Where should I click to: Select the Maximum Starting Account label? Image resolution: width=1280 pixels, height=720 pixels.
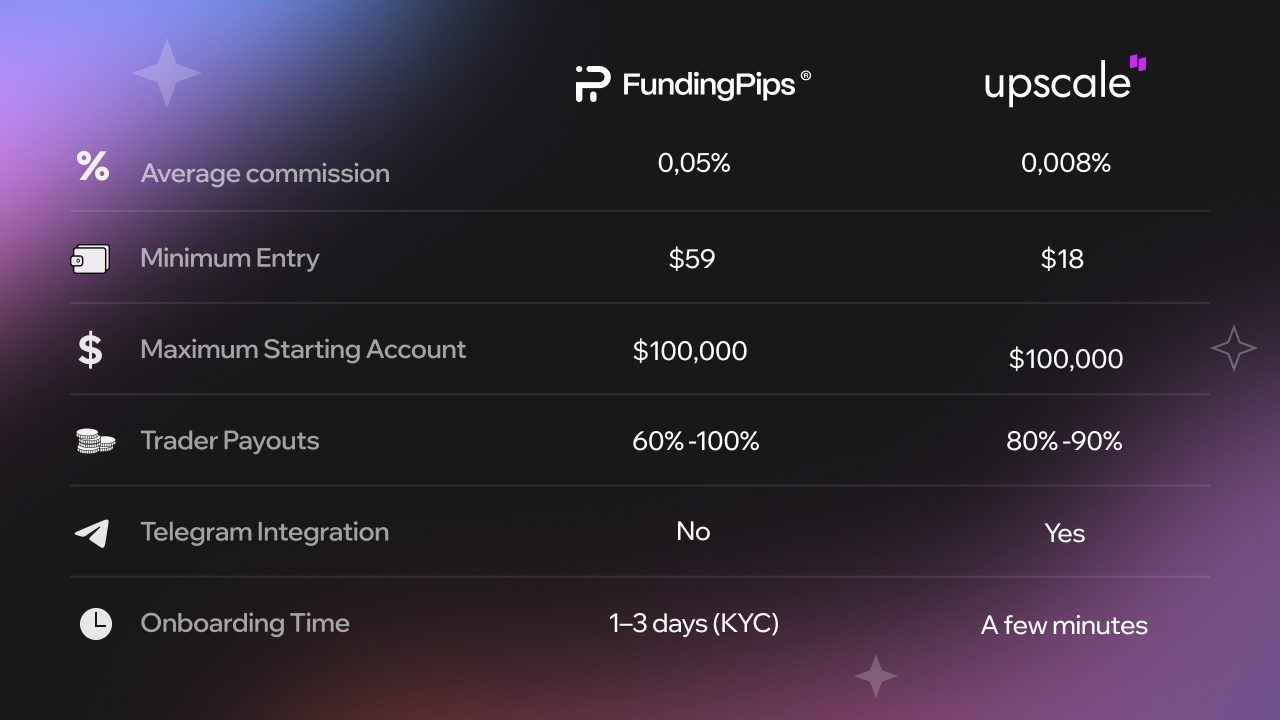303,349
